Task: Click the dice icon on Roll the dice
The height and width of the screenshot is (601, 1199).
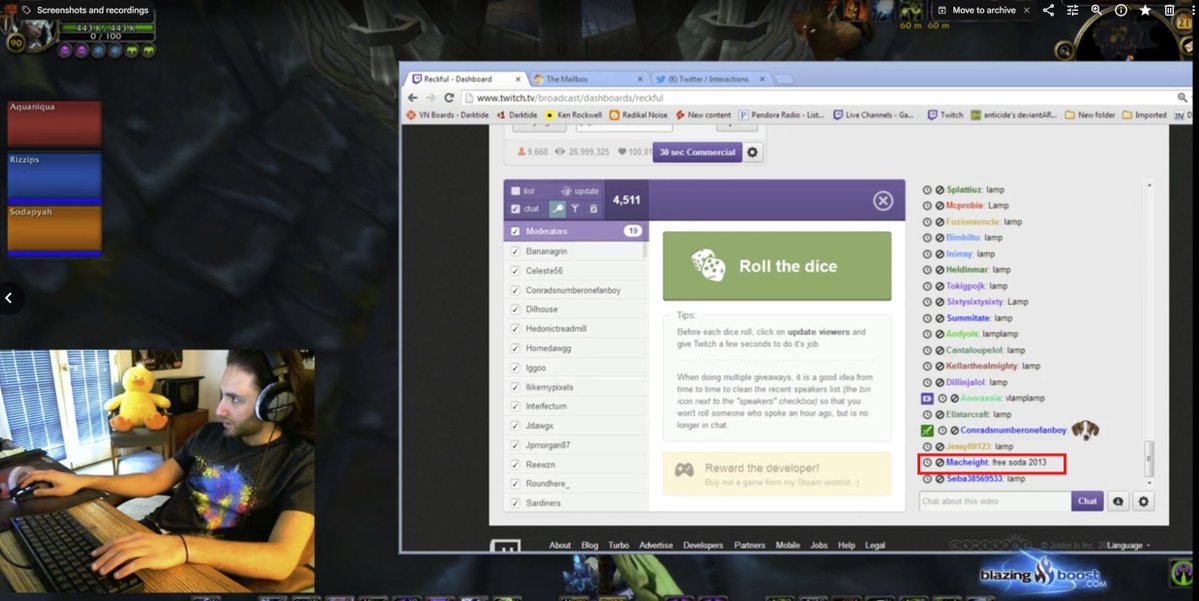Action: pyautogui.click(x=709, y=265)
